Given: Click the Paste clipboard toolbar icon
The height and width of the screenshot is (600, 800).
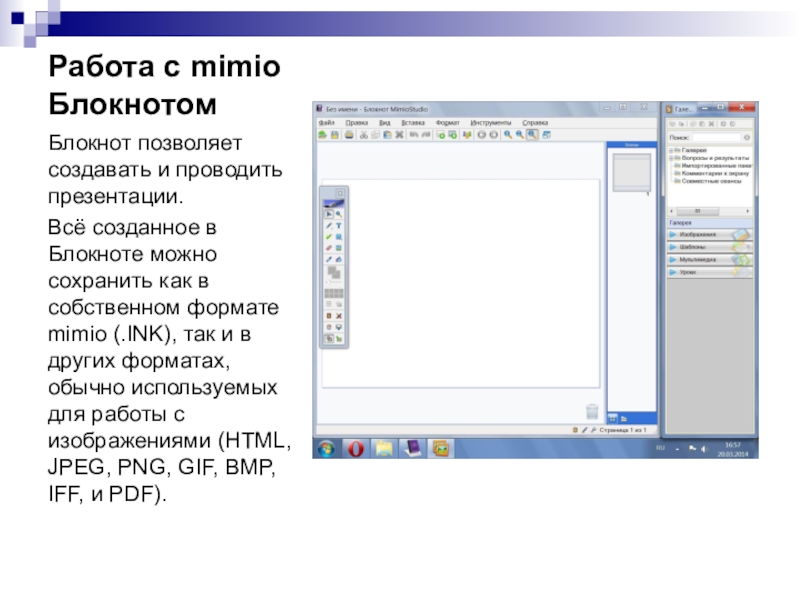Looking at the screenshot, I should coord(387,135).
